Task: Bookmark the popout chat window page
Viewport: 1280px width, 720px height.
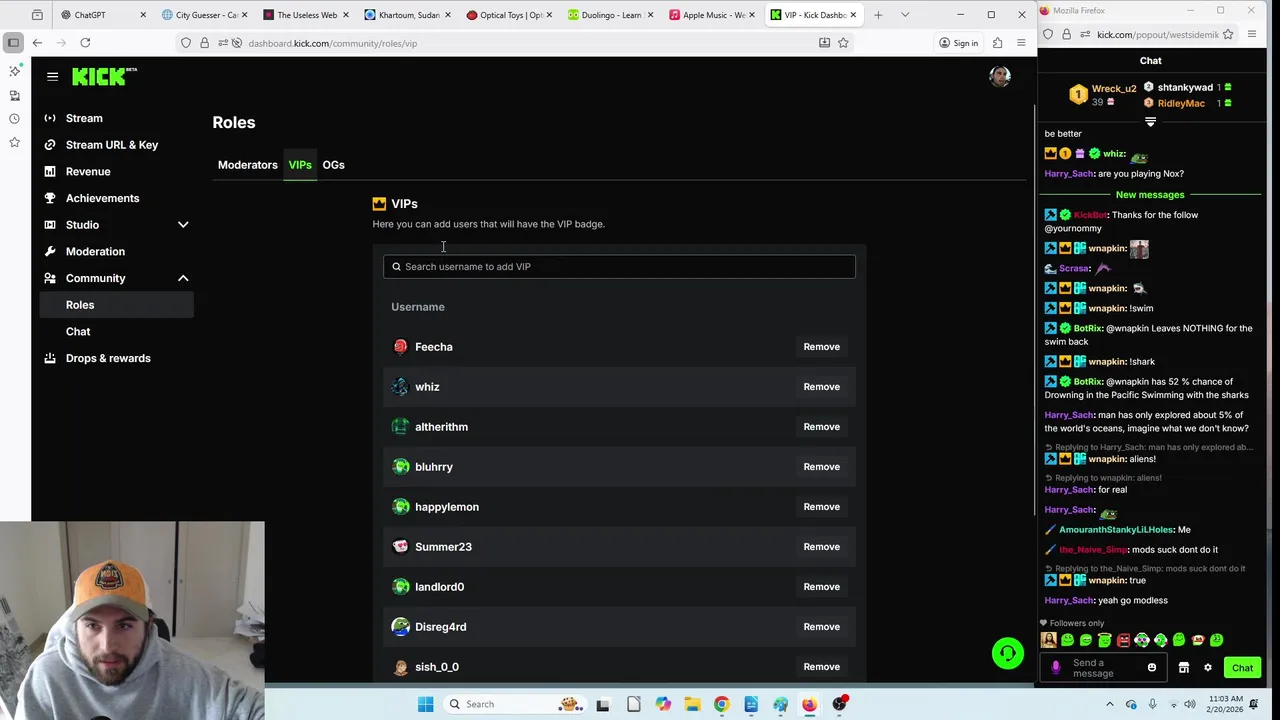Action: tap(1228, 34)
